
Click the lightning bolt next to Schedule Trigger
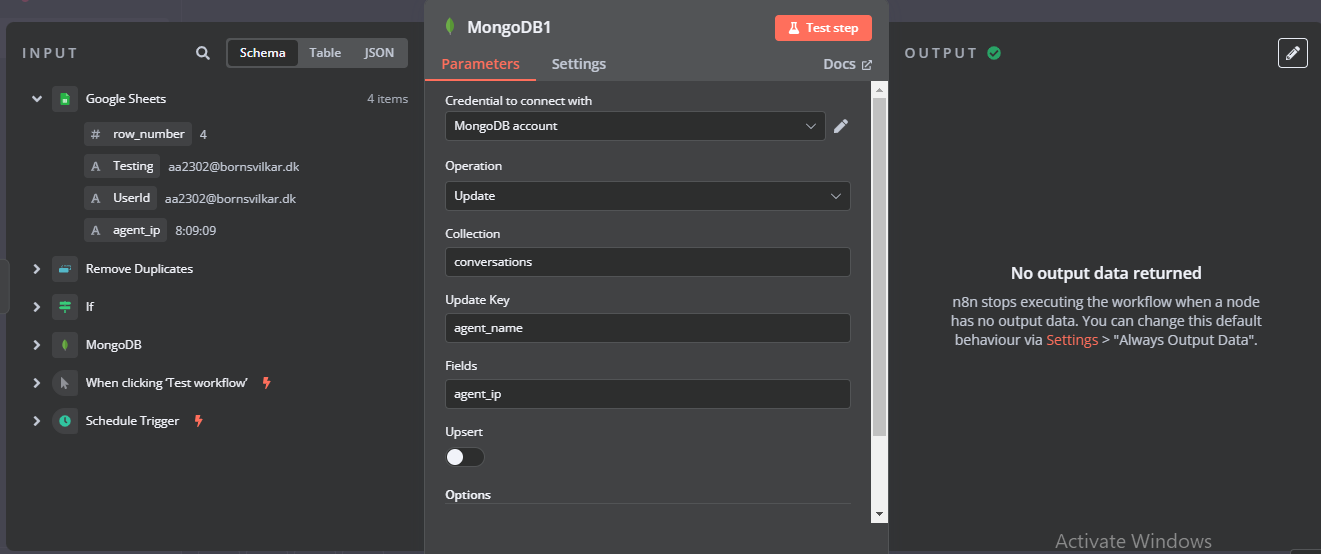point(198,421)
